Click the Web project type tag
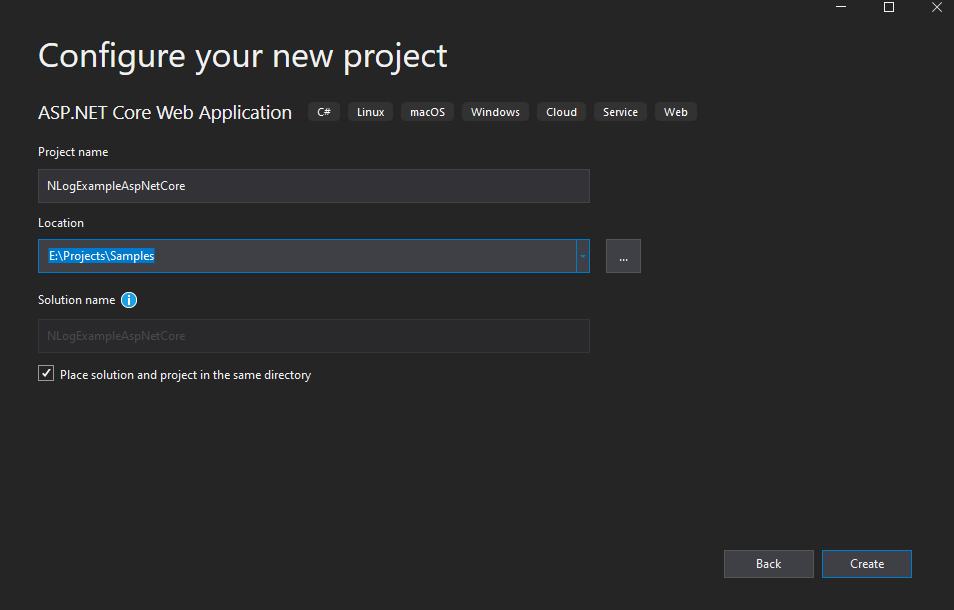This screenshot has height=610, width=954. point(675,112)
